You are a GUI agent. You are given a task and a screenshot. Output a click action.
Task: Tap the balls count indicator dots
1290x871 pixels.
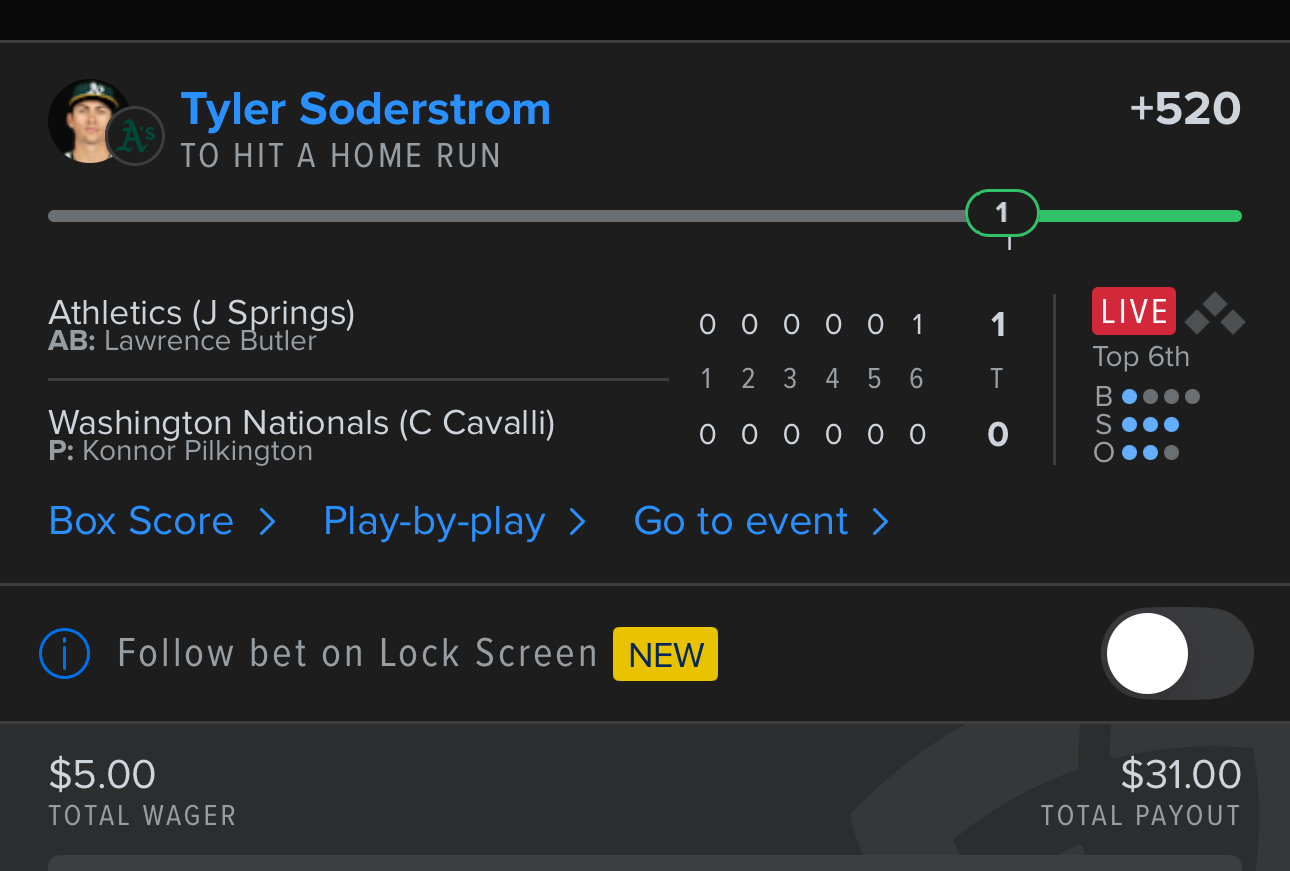(x=1160, y=397)
